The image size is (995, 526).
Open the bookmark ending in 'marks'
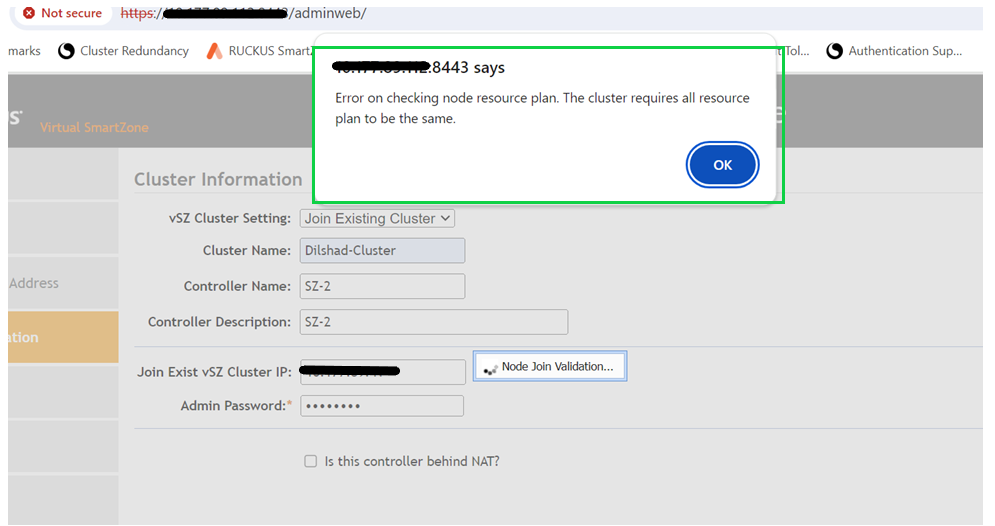click(x=23, y=51)
